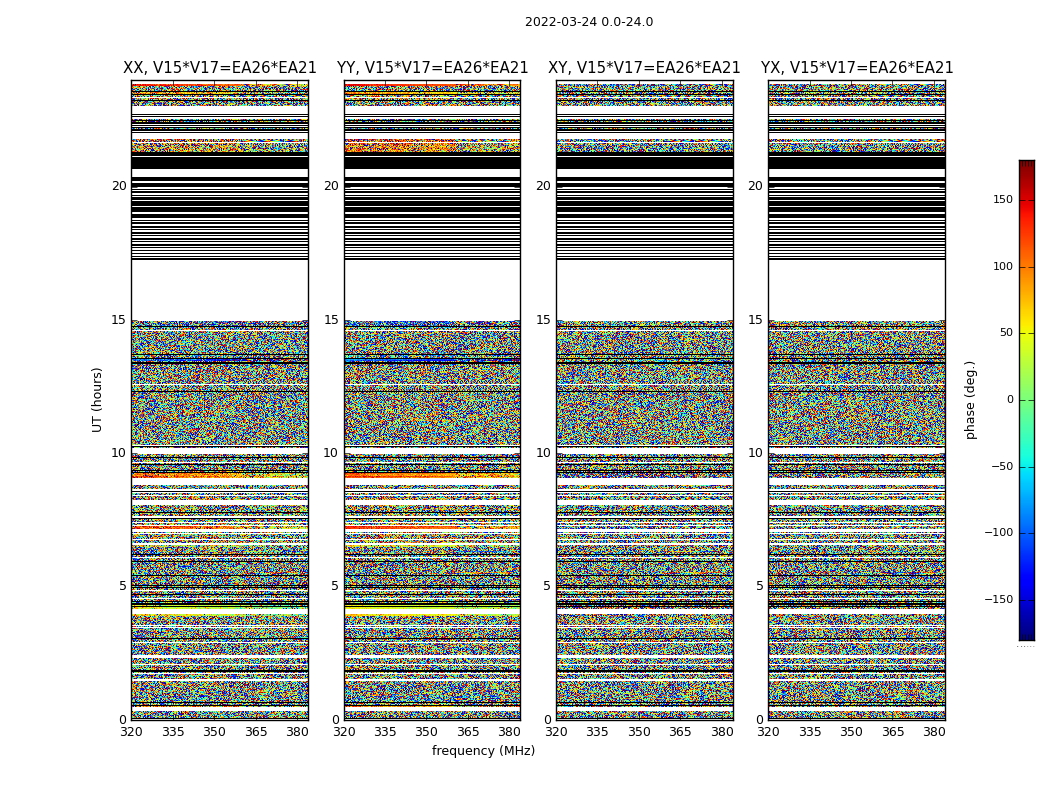Click the 10 hour tick of YX panel
1050x800 pixels.
pyautogui.click(x=756, y=453)
